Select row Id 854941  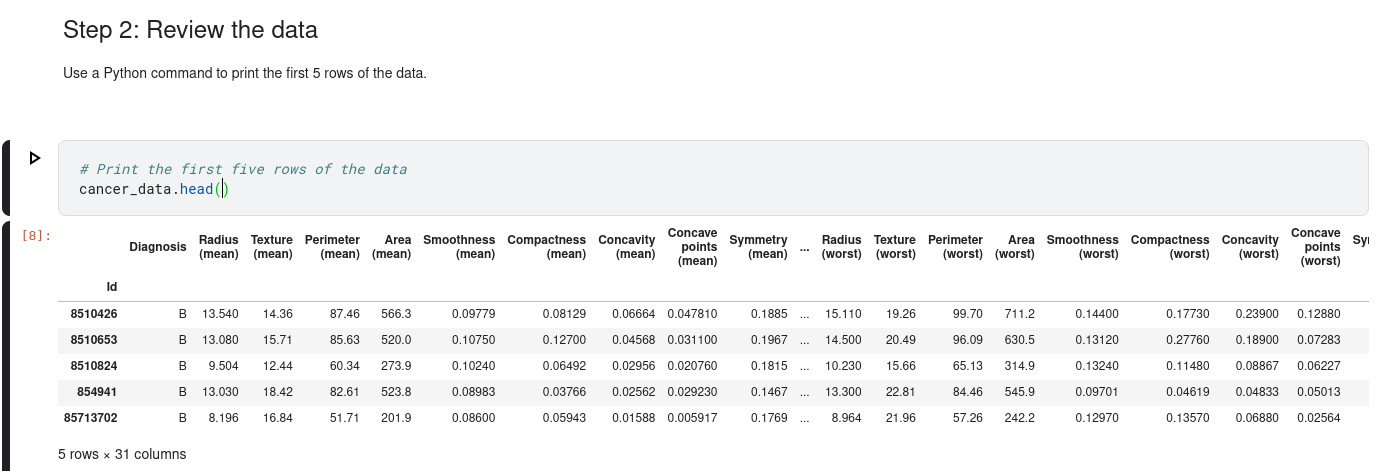(x=97, y=392)
